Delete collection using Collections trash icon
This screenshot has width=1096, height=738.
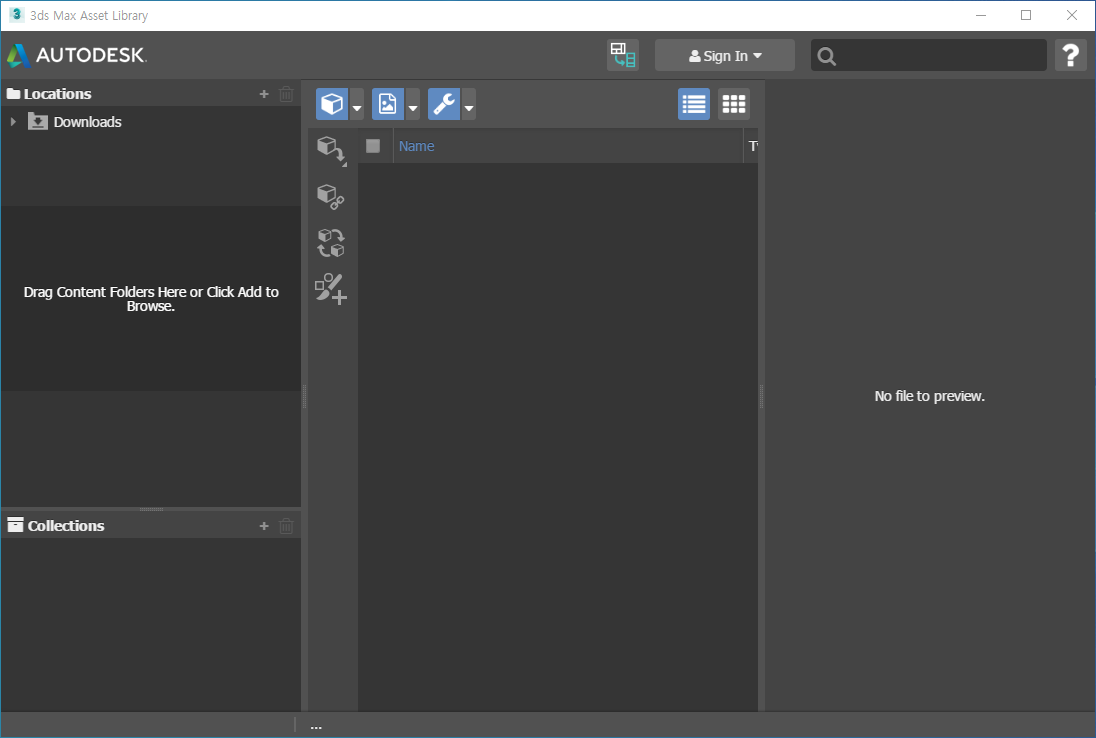click(x=286, y=526)
